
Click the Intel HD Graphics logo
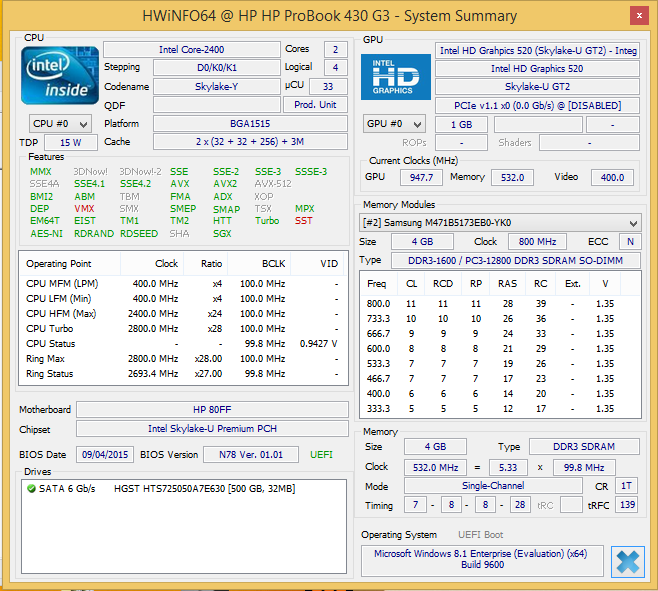(x=396, y=77)
